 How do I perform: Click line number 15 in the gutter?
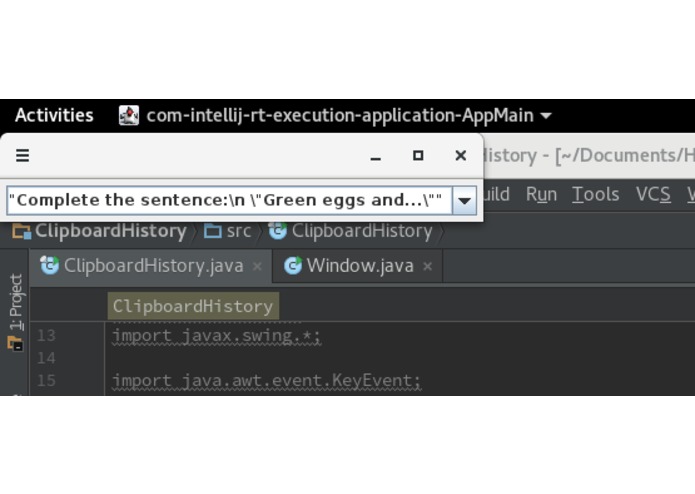click(46, 381)
